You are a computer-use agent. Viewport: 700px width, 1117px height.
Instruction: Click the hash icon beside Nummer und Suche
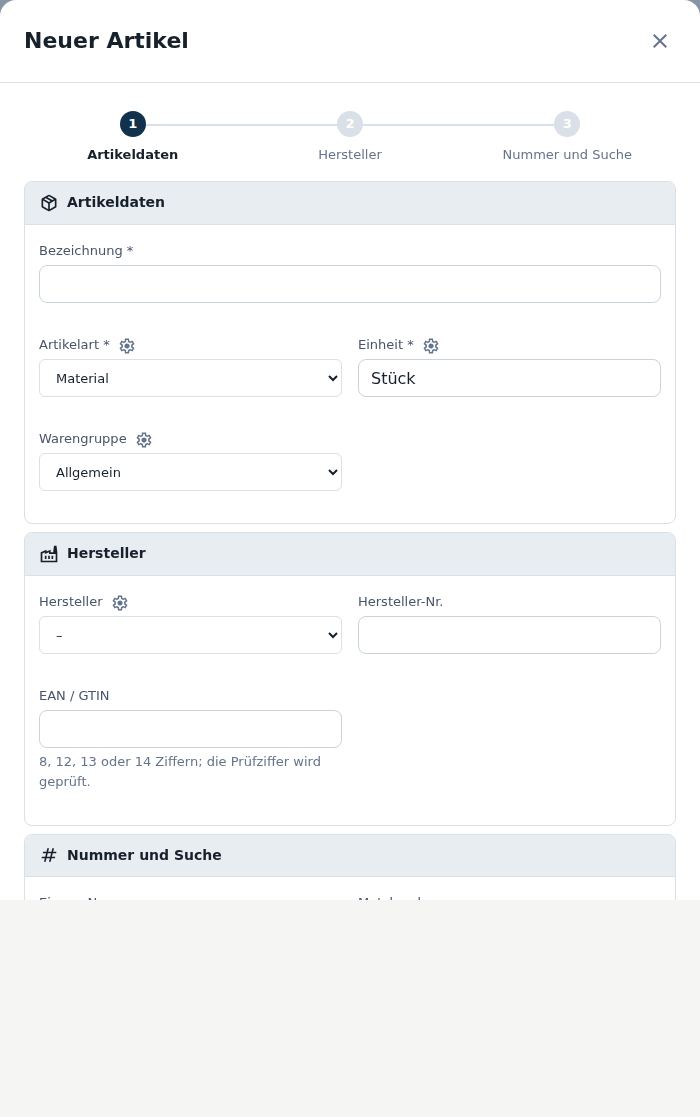click(x=48, y=856)
